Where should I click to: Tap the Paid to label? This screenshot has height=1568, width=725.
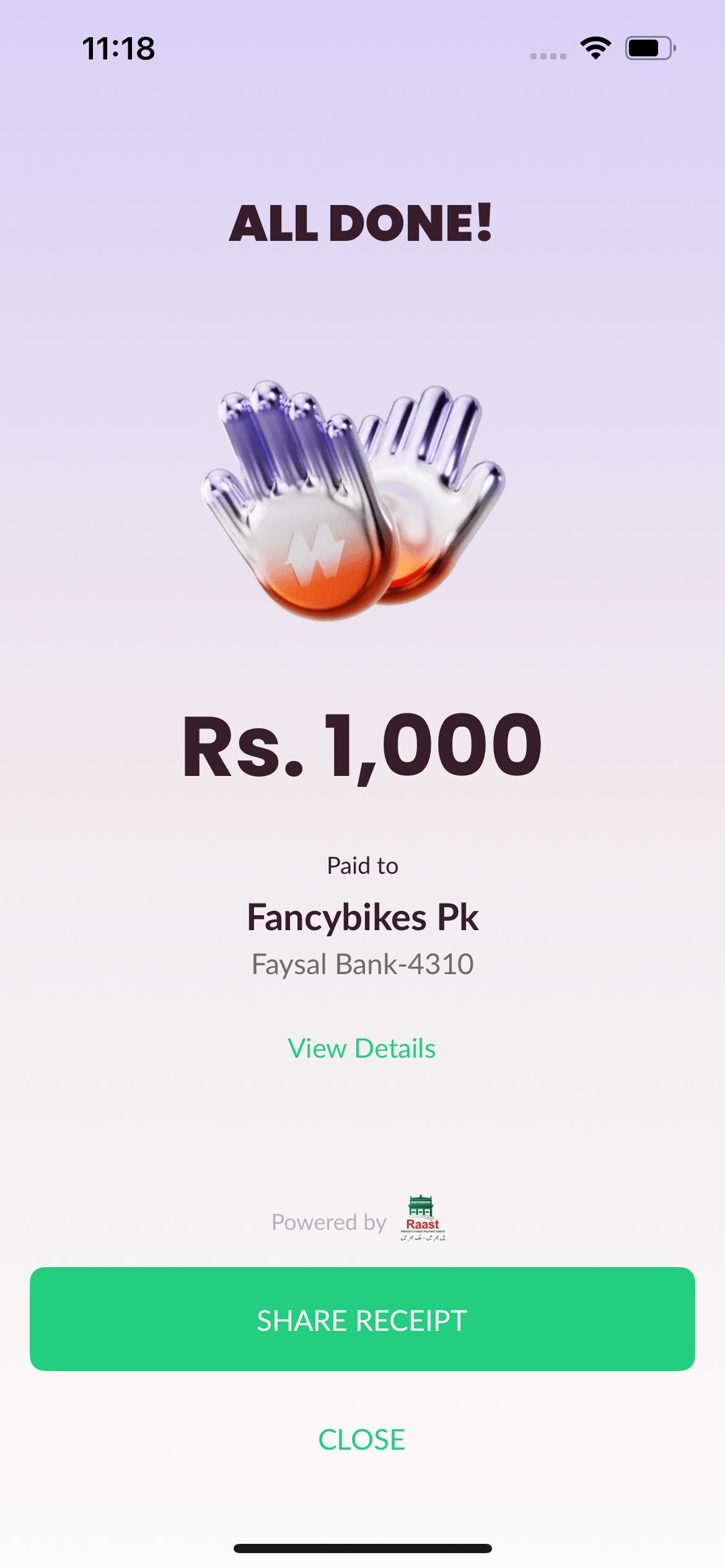[362, 866]
